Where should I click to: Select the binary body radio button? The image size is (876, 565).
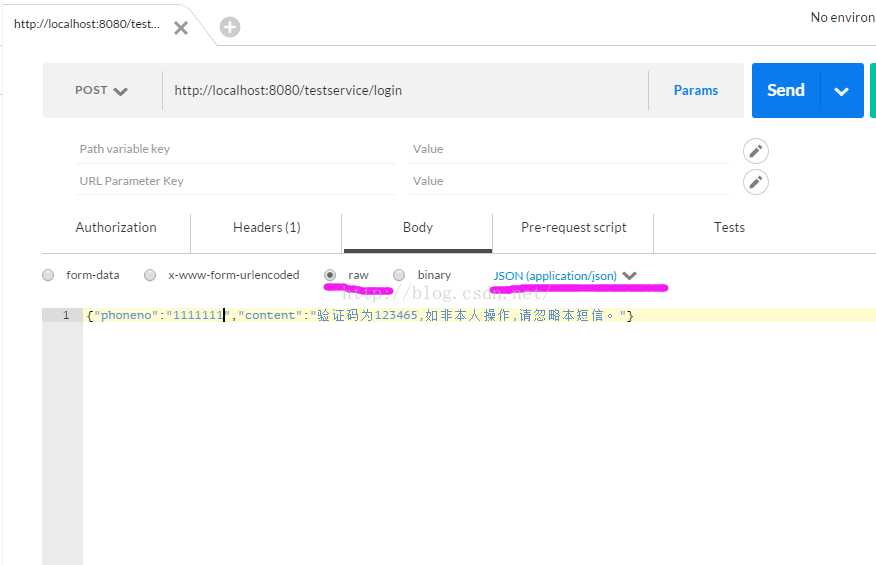[399, 275]
